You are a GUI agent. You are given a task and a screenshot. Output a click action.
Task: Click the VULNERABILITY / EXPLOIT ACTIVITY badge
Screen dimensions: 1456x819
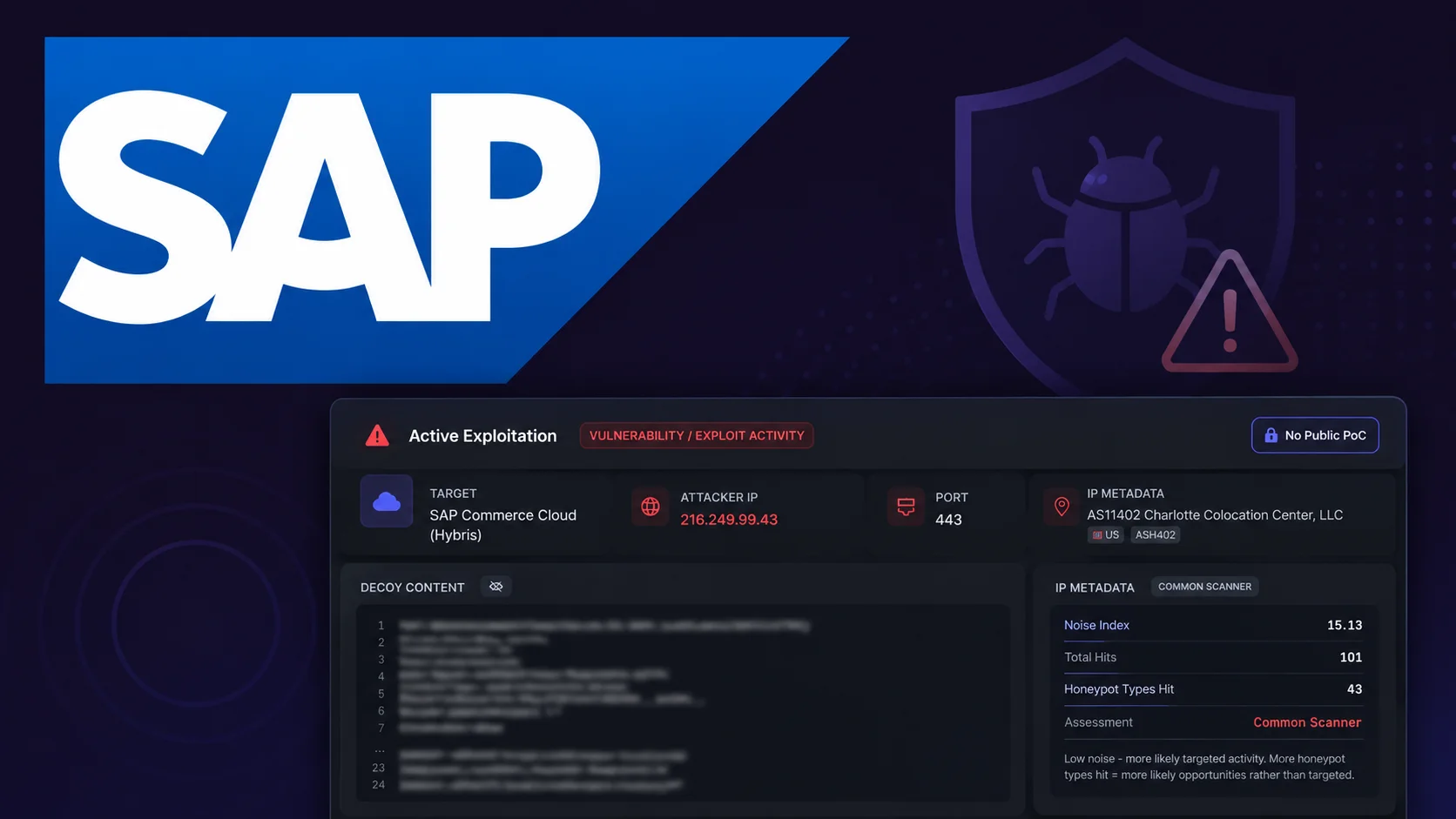[x=697, y=435]
